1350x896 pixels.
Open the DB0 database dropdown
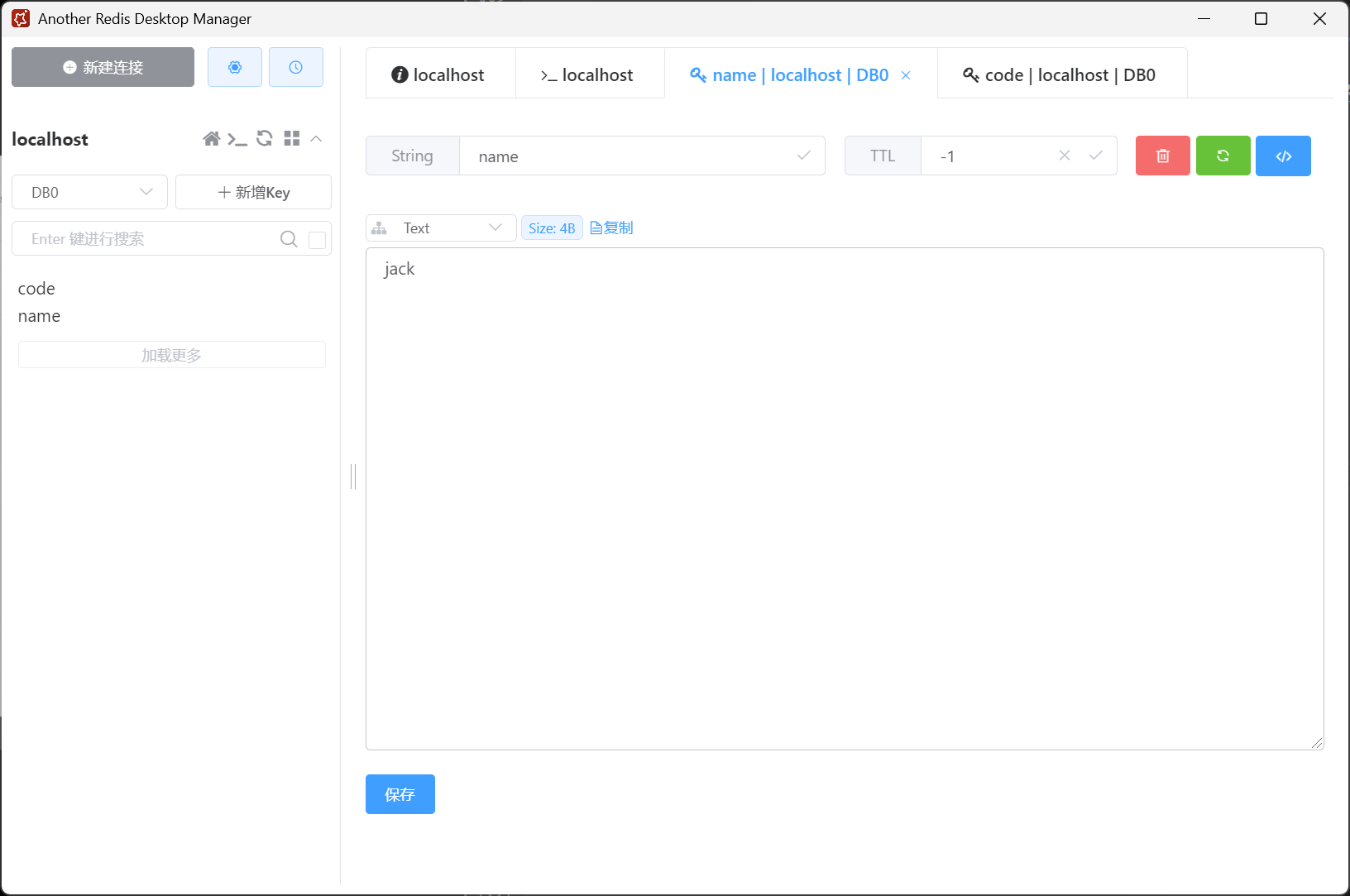[90, 192]
